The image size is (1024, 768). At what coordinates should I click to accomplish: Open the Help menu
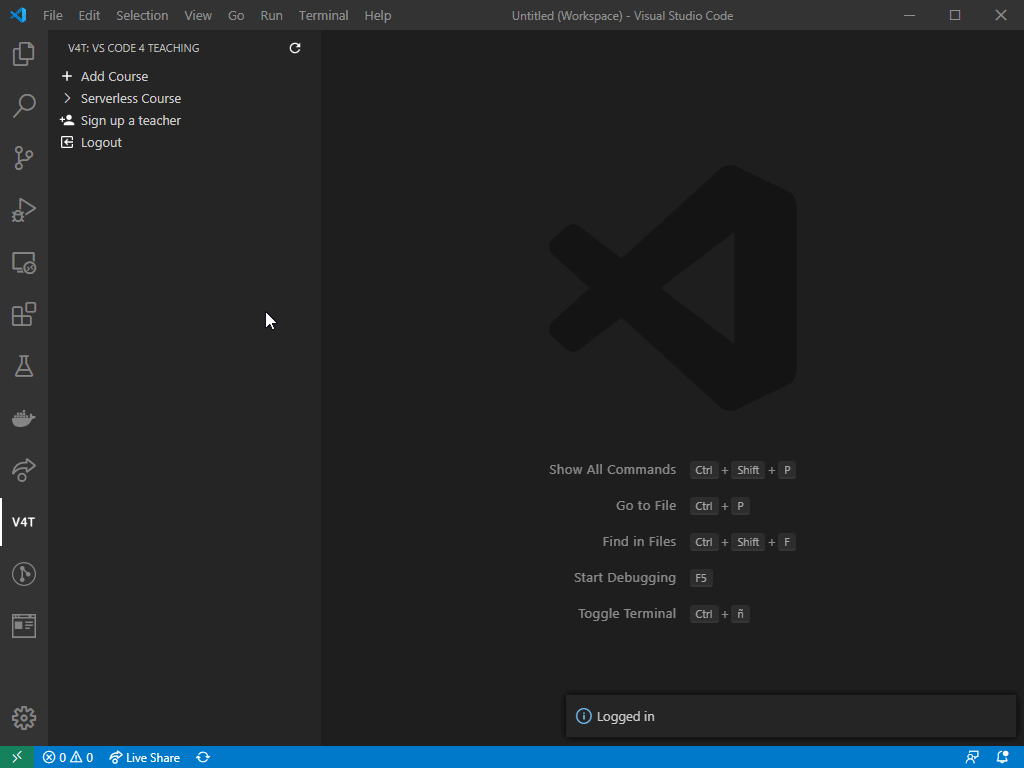tap(377, 15)
